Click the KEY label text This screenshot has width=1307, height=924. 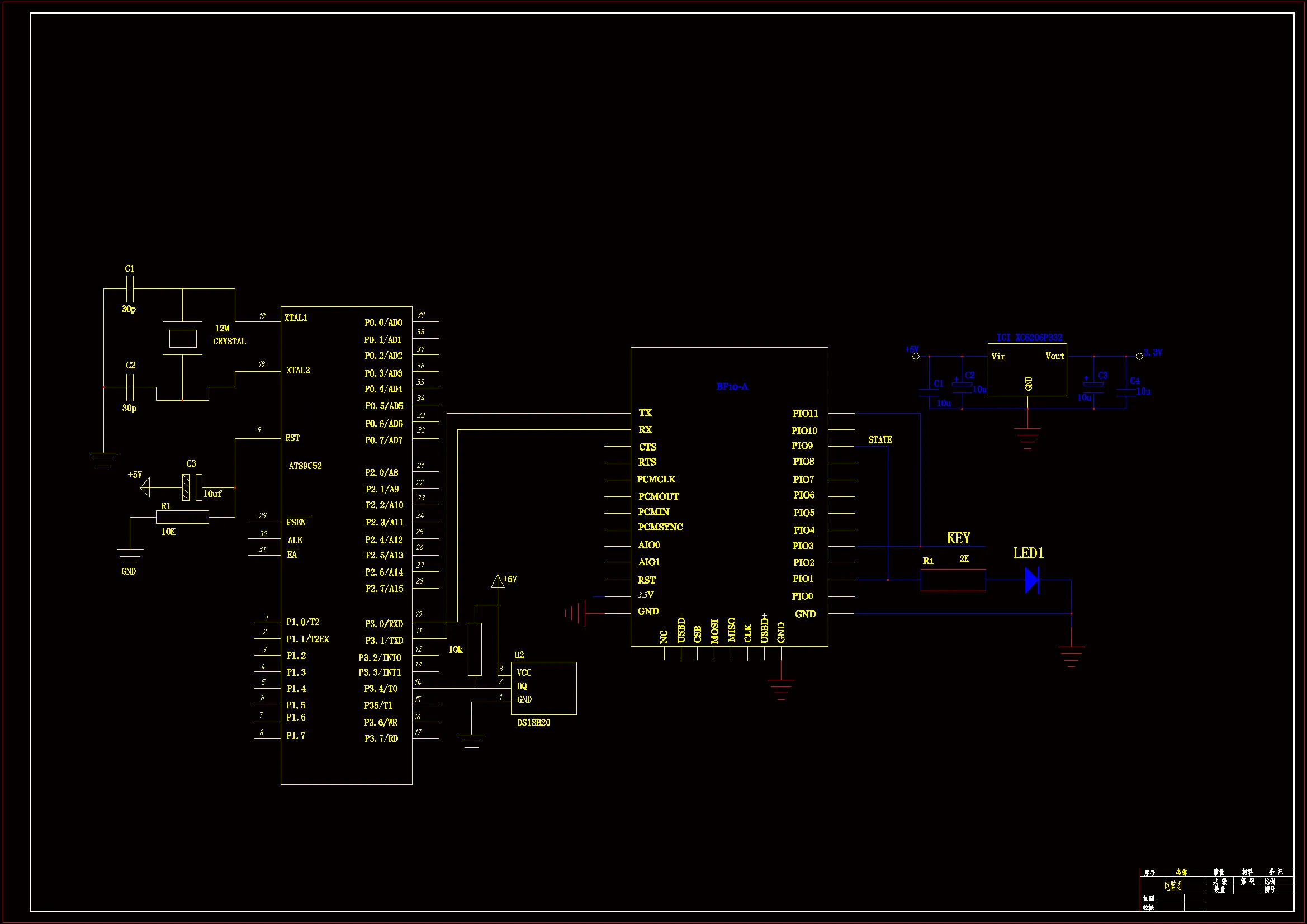958,538
